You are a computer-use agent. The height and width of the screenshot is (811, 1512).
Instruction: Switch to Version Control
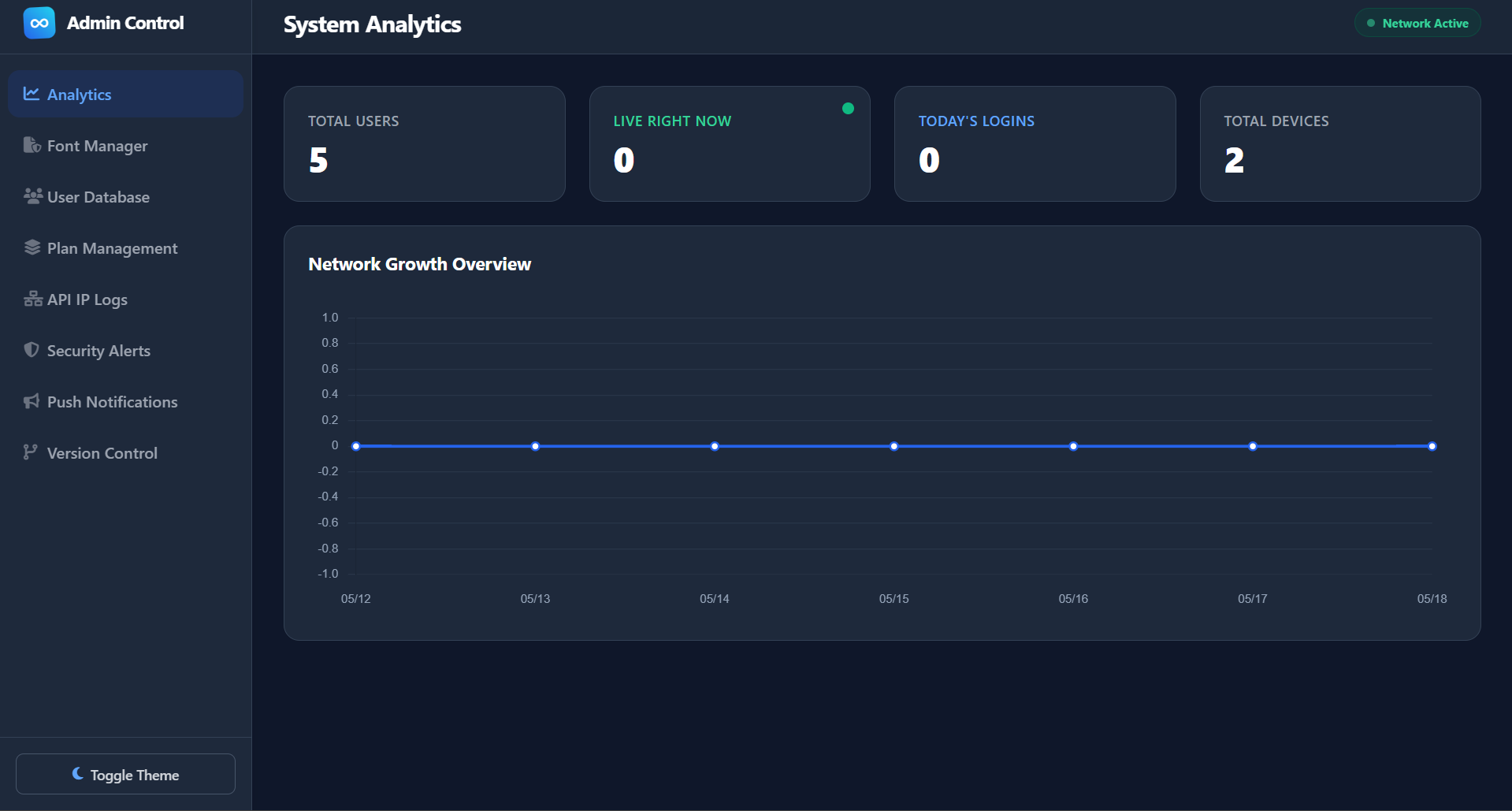click(125, 452)
